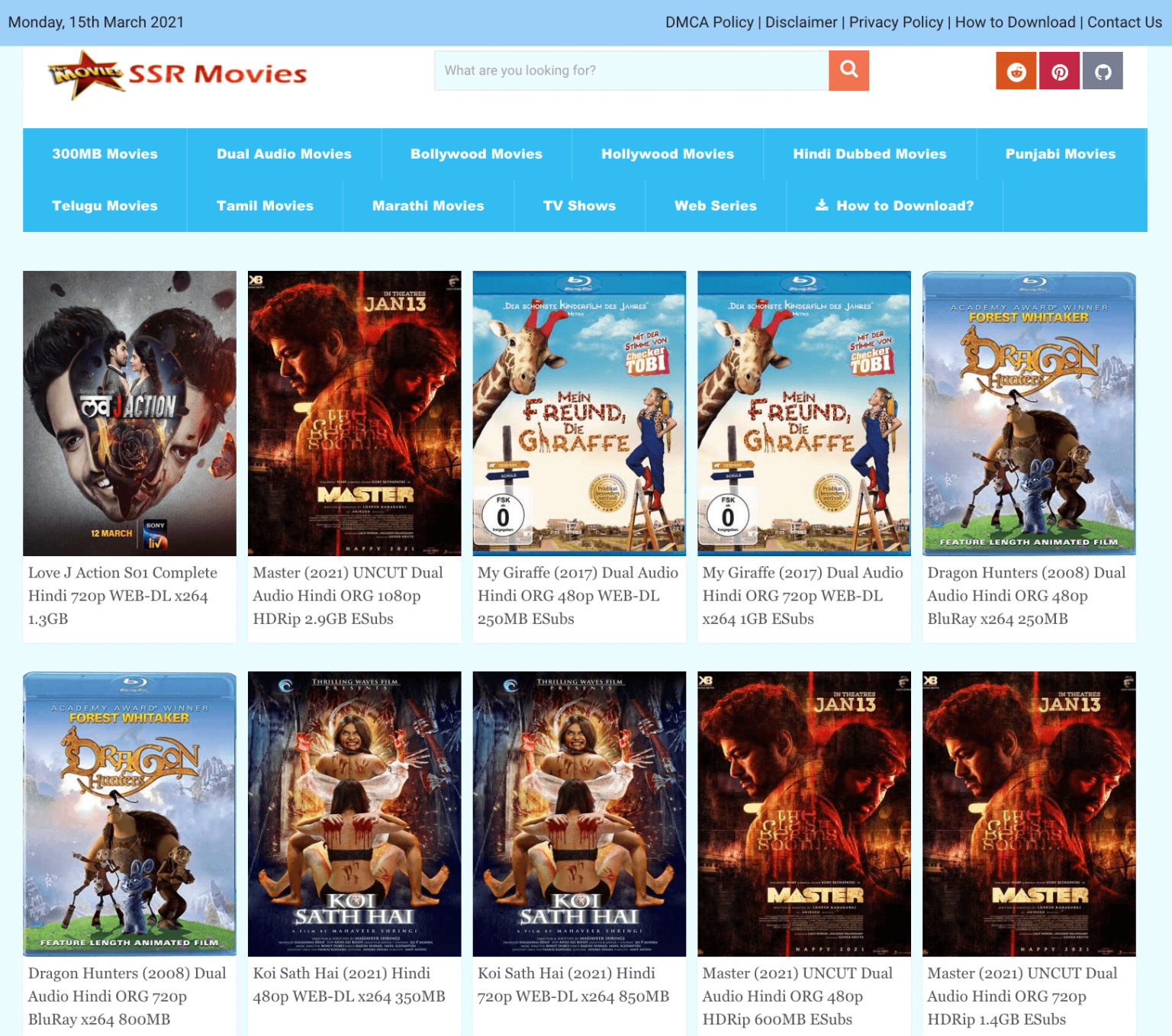The height and width of the screenshot is (1036, 1172).
Task: Visit the Contact Us page link
Action: pyautogui.click(x=1124, y=22)
